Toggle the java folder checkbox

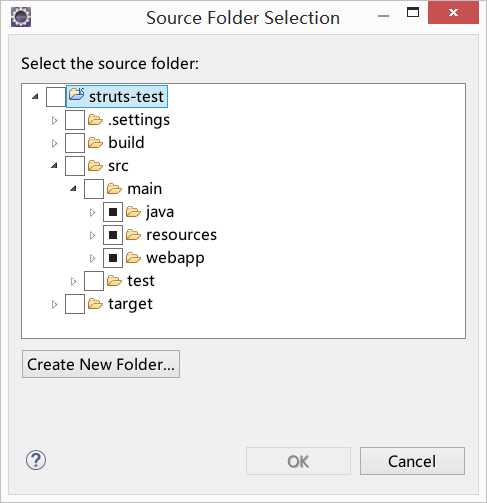click(113, 212)
